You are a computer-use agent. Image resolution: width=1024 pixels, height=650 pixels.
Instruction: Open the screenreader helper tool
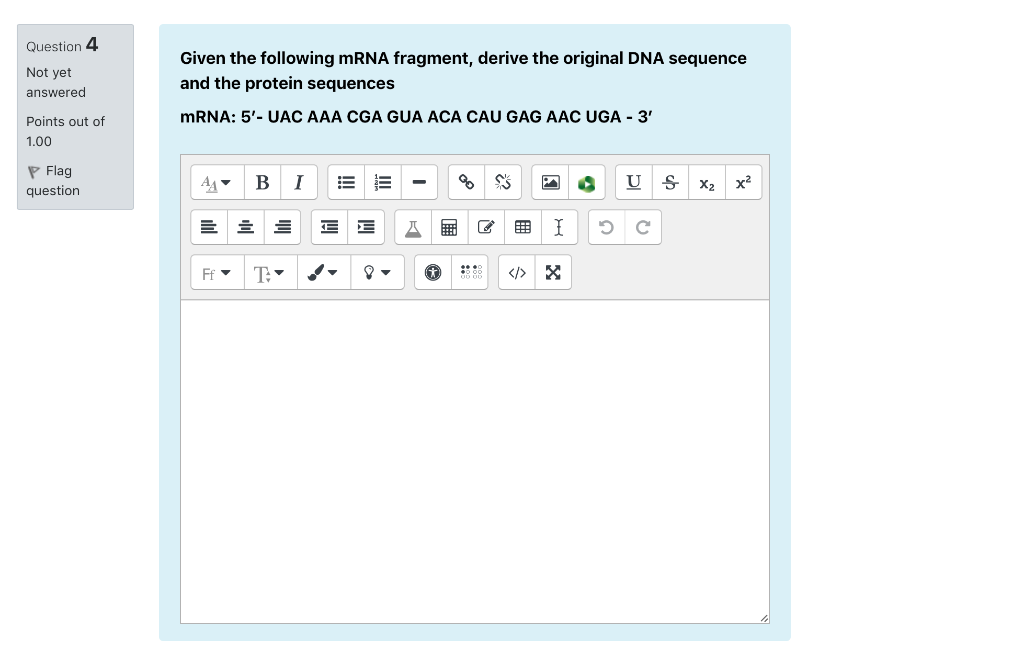(x=470, y=272)
